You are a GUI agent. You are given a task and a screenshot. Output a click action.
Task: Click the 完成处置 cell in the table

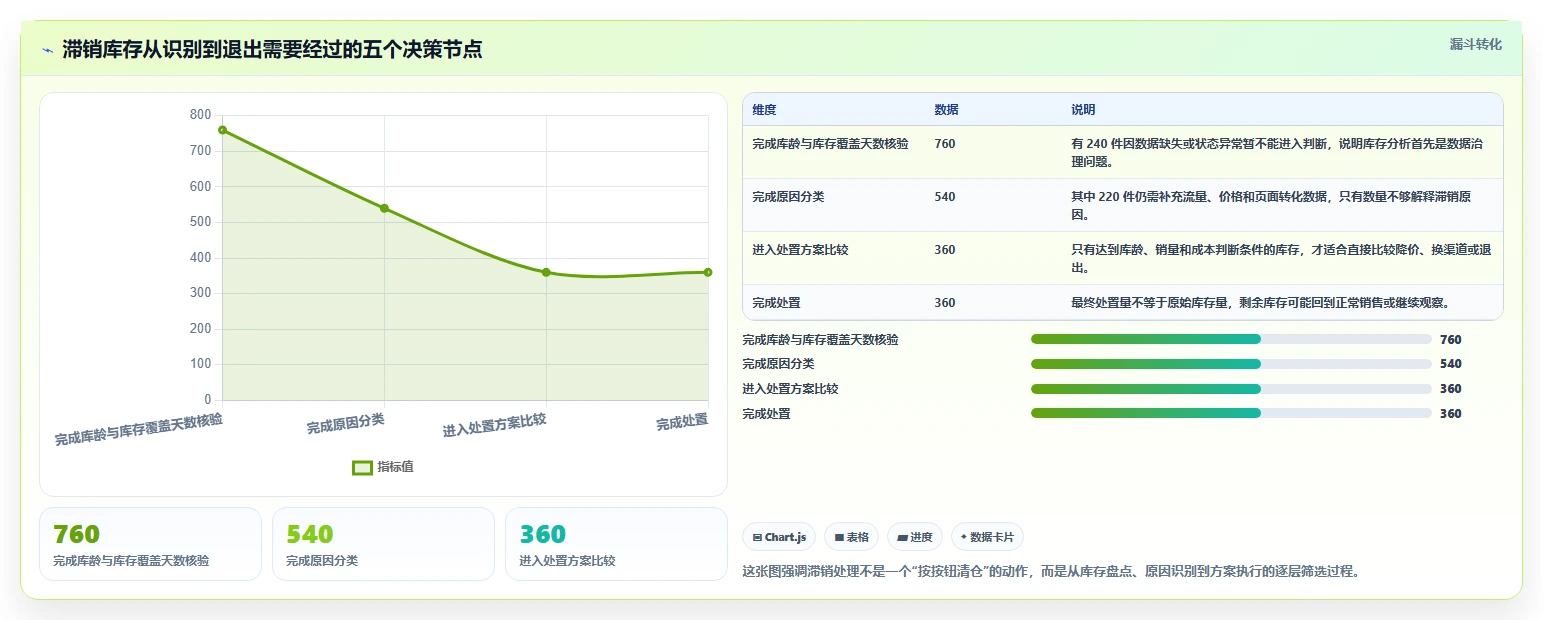tap(776, 303)
